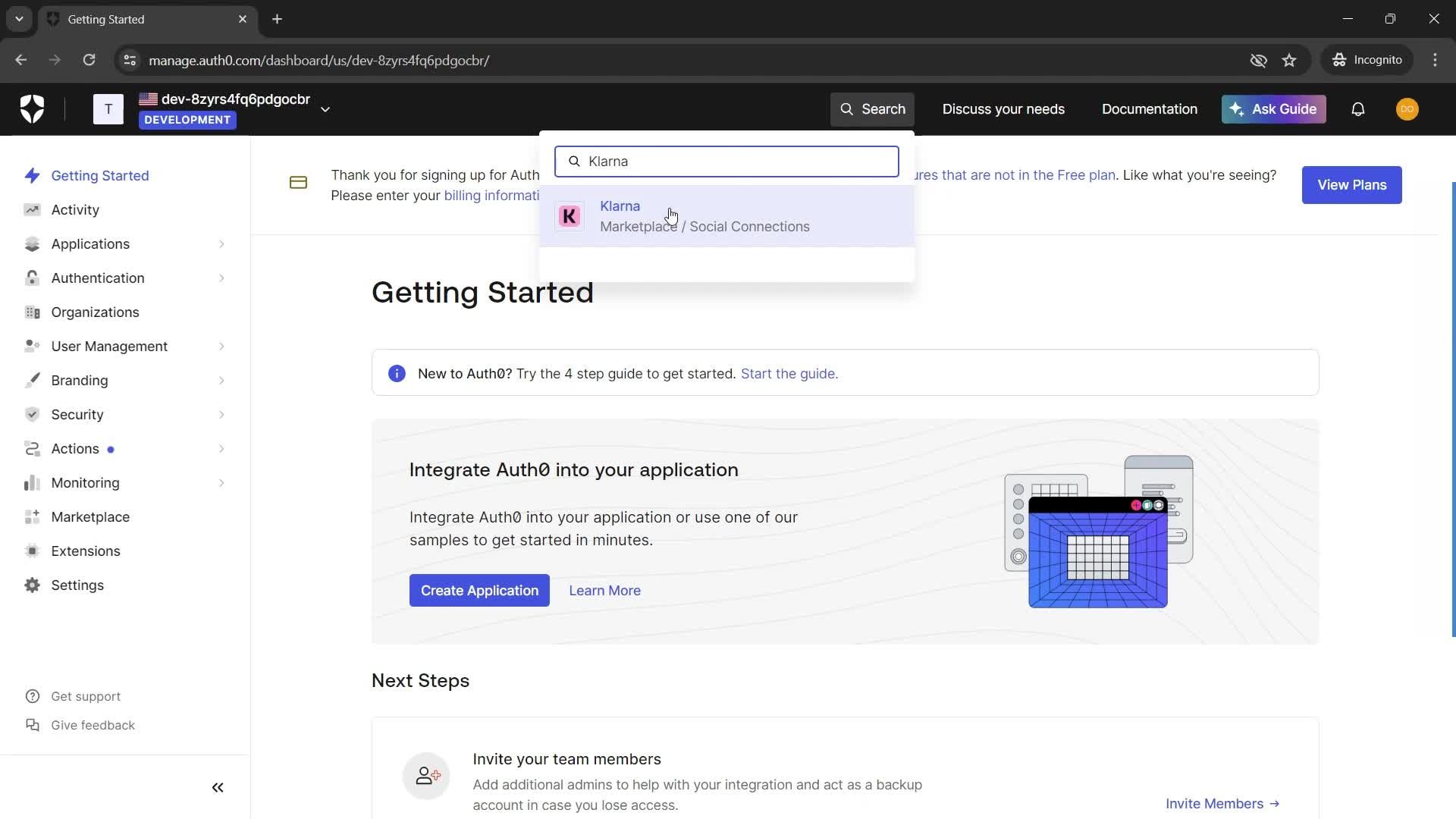Click the browser reload button
The width and height of the screenshot is (1456, 819).
coord(89,60)
